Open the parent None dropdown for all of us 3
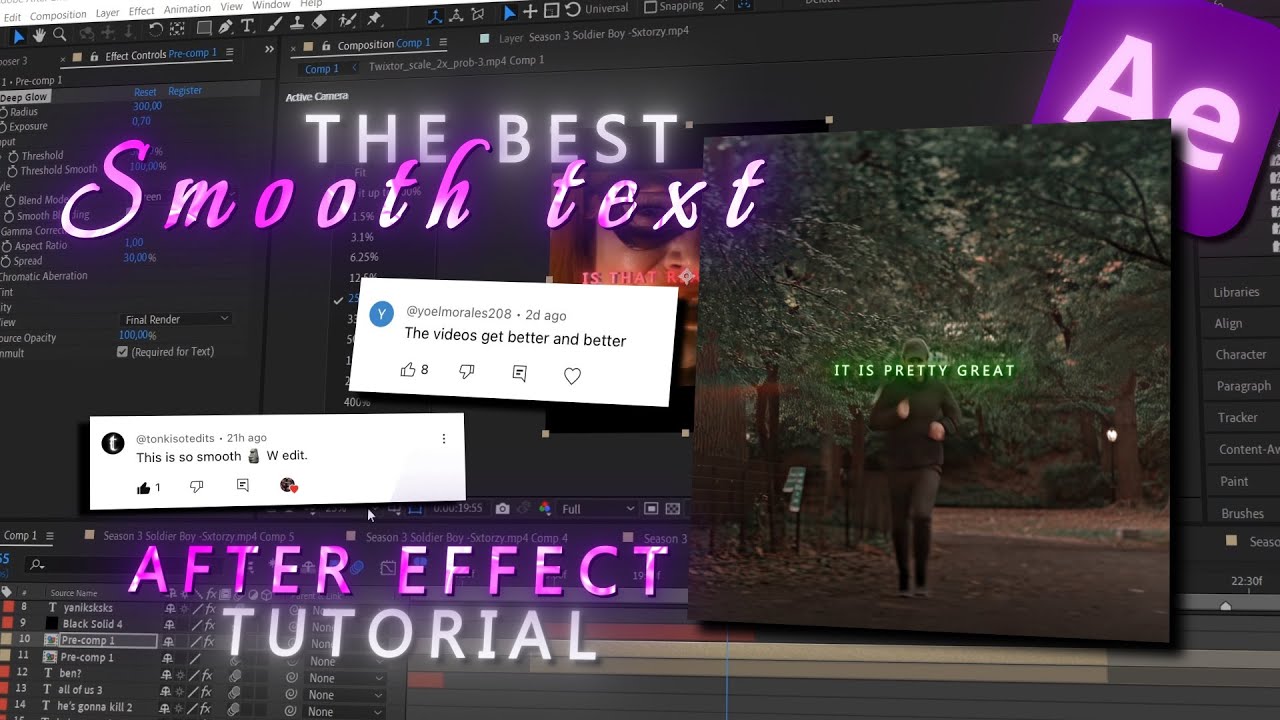The image size is (1280, 720). 344,695
